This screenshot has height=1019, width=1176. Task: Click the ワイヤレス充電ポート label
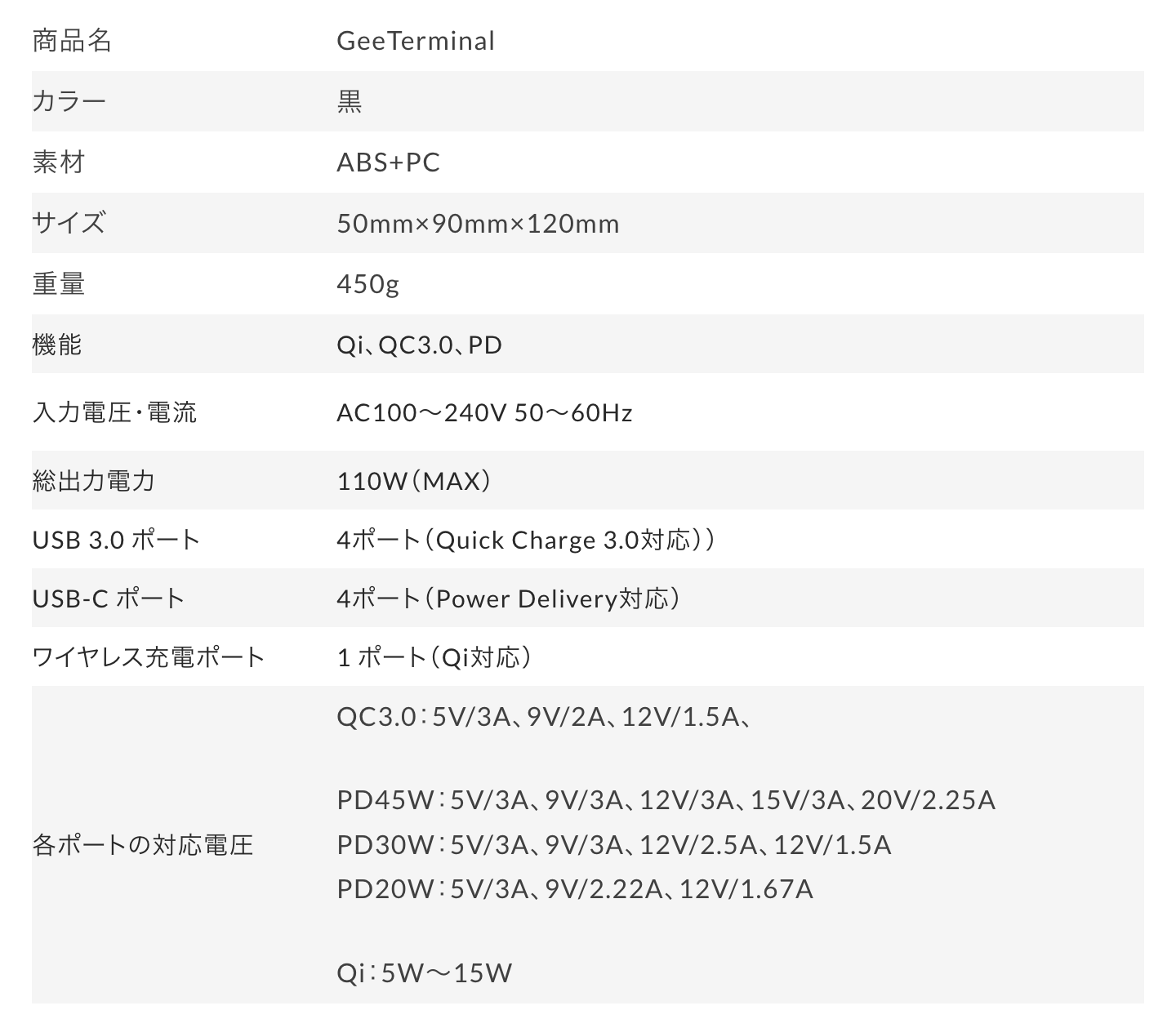click(149, 657)
